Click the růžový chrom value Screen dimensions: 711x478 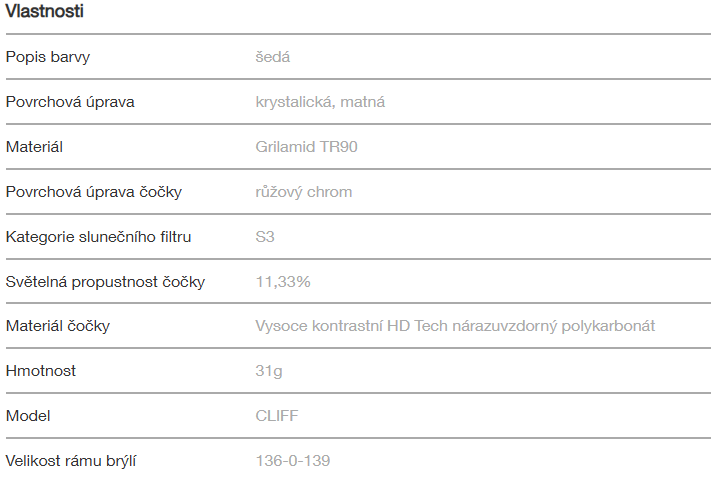tap(304, 192)
